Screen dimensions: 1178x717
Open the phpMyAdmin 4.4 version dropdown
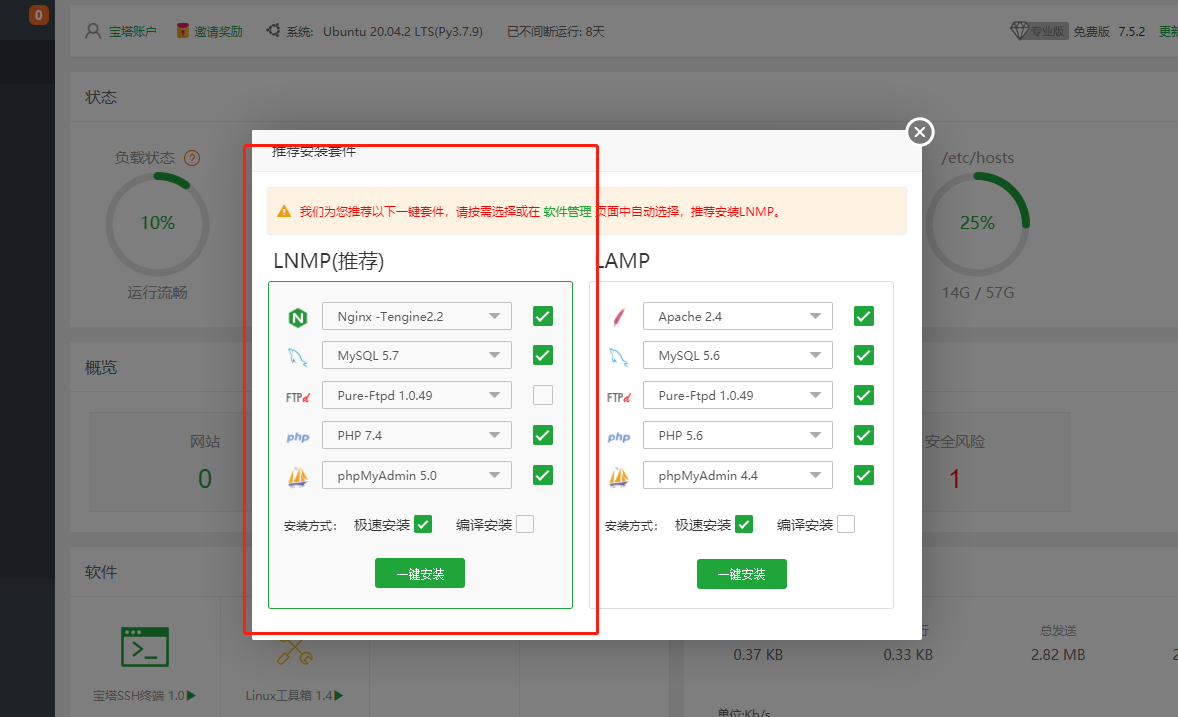pyautogui.click(x=737, y=475)
